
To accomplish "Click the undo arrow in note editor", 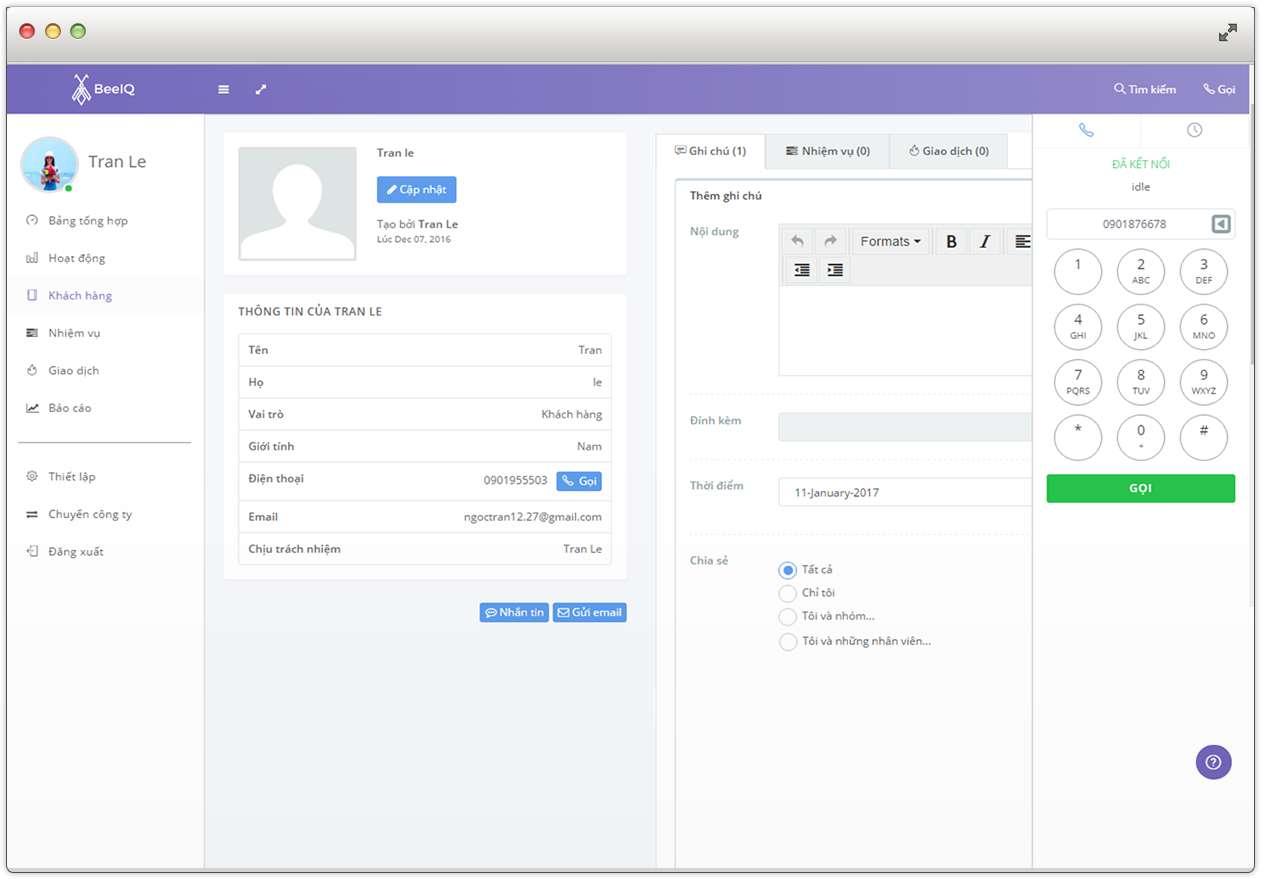I will 797,241.
